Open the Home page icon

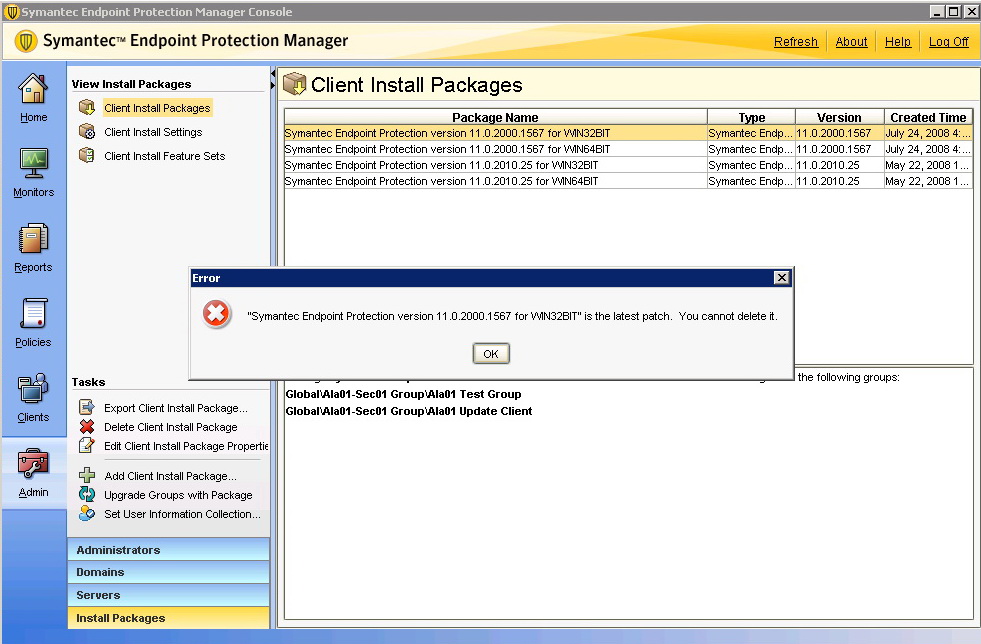pos(33,88)
